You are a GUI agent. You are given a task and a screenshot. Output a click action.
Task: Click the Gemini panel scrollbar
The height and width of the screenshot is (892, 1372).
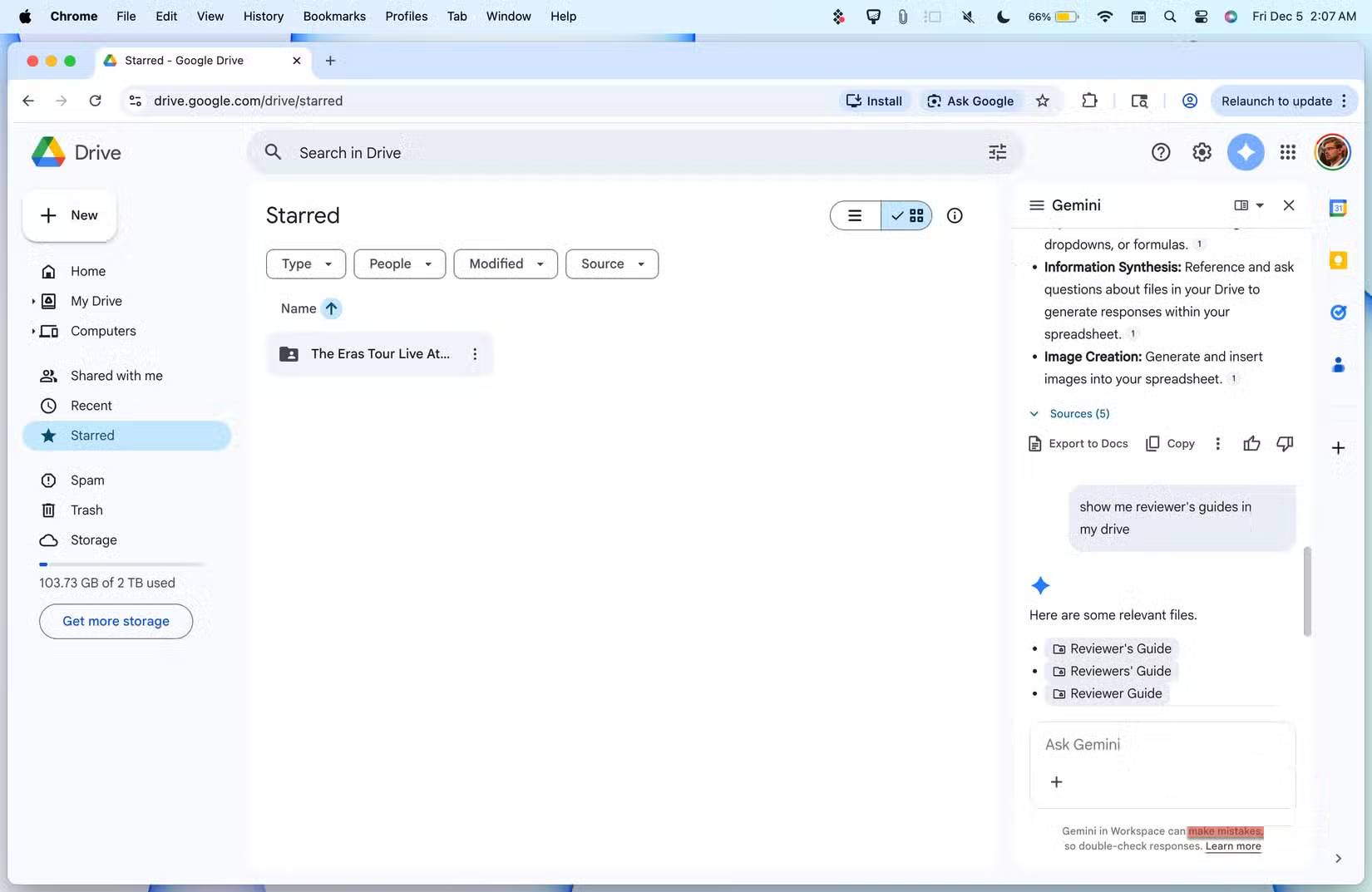1307,591
